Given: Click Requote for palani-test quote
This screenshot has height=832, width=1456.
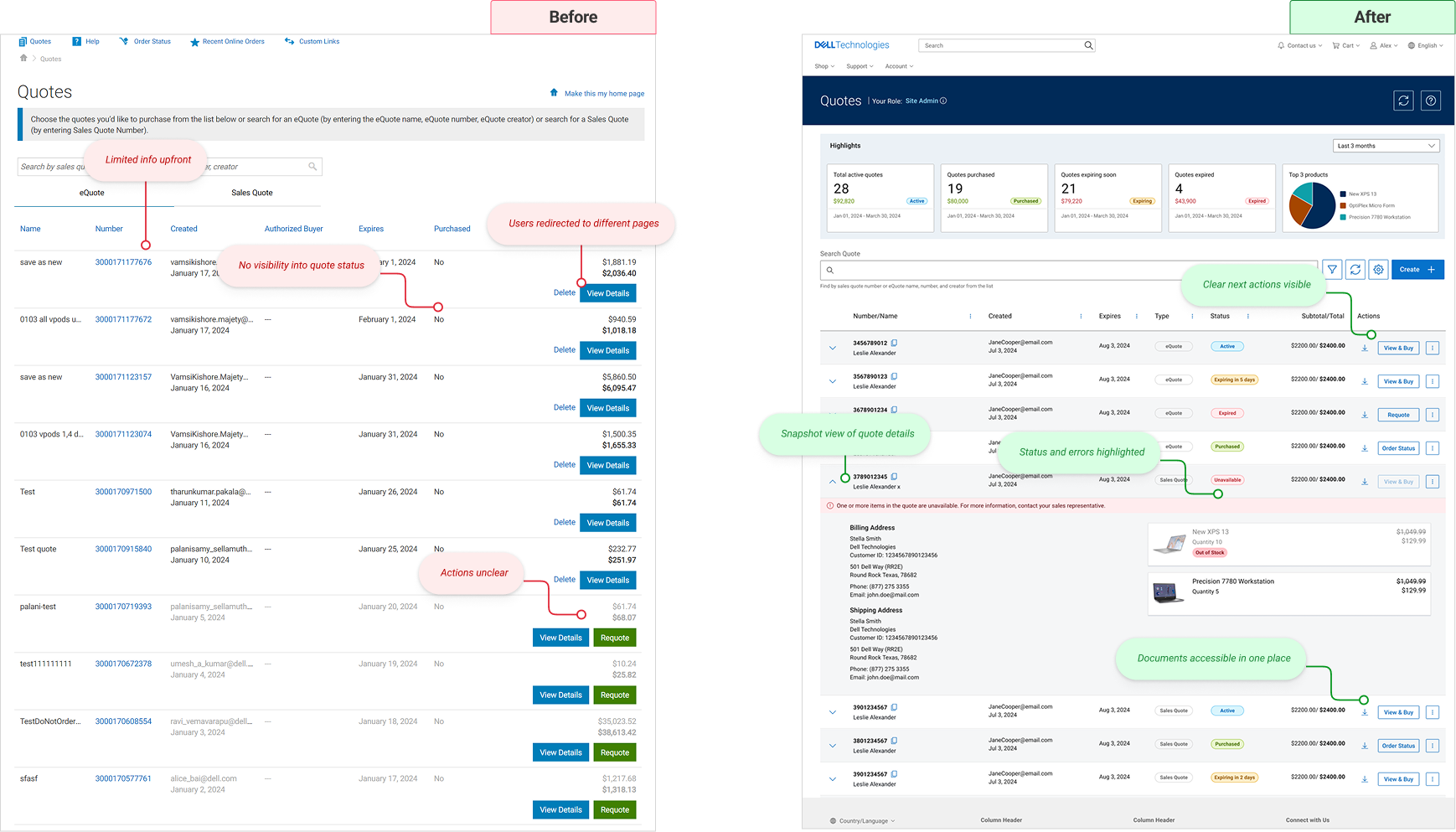Looking at the screenshot, I should point(615,638).
